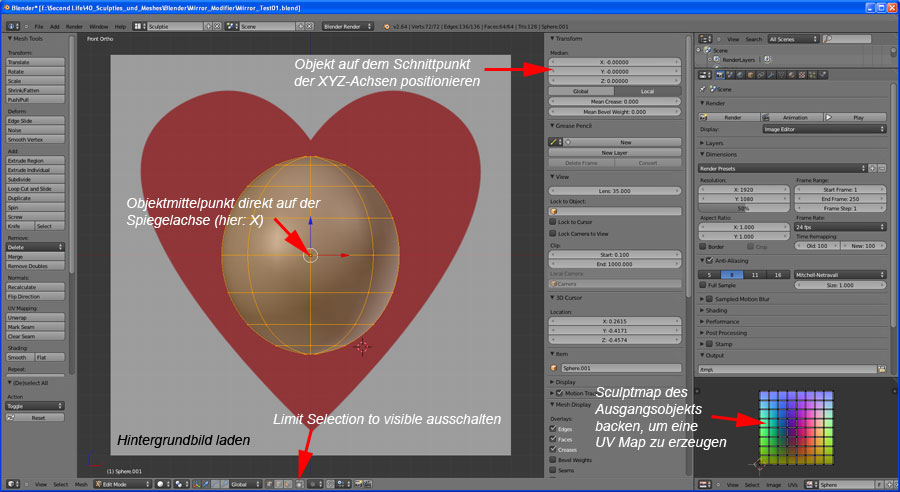
Task: Click the Animation render button
Action: point(793,117)
